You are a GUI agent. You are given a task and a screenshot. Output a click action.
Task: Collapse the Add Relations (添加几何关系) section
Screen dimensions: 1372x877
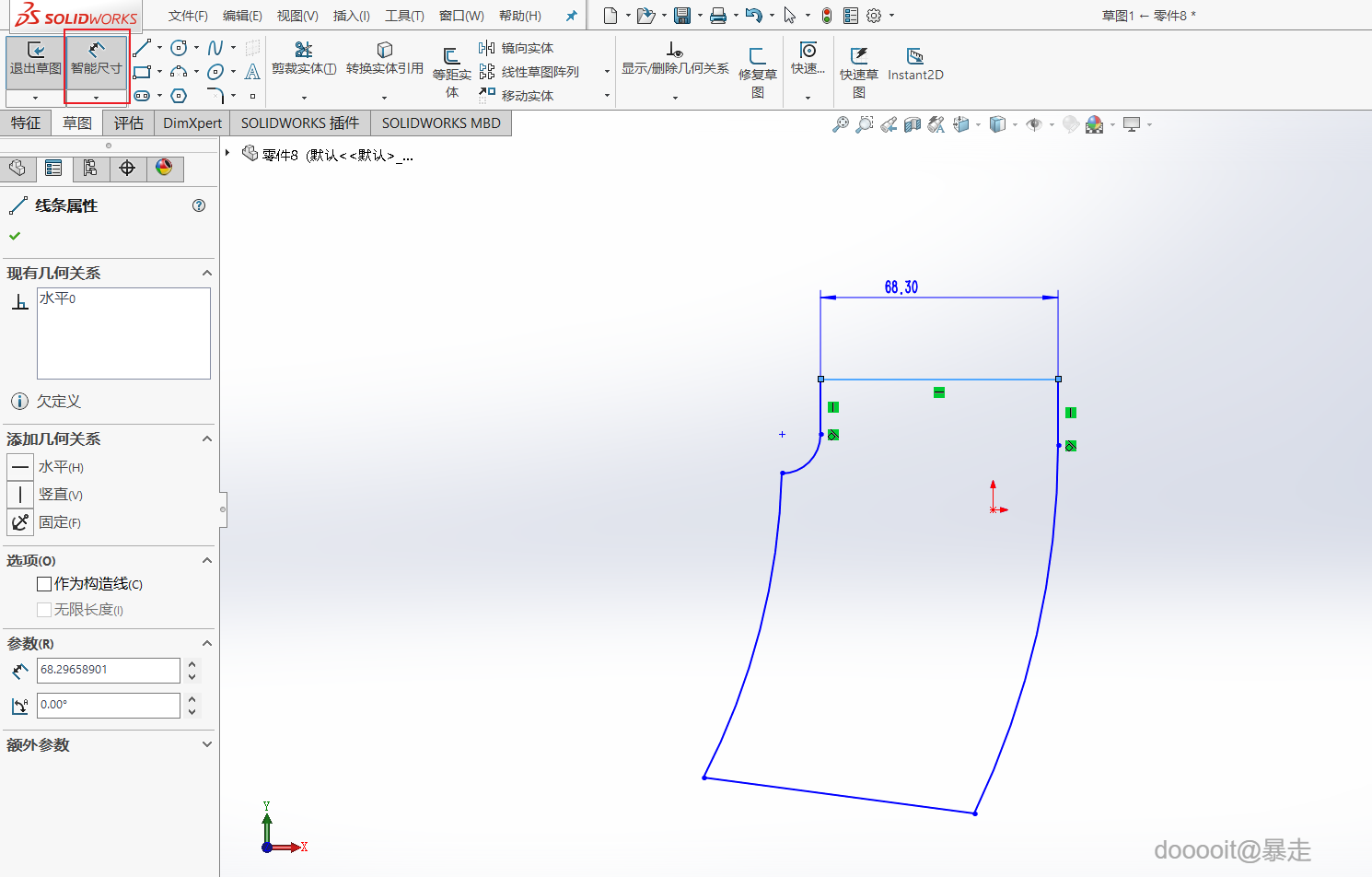pyautogui.click(x=207, y=438)
